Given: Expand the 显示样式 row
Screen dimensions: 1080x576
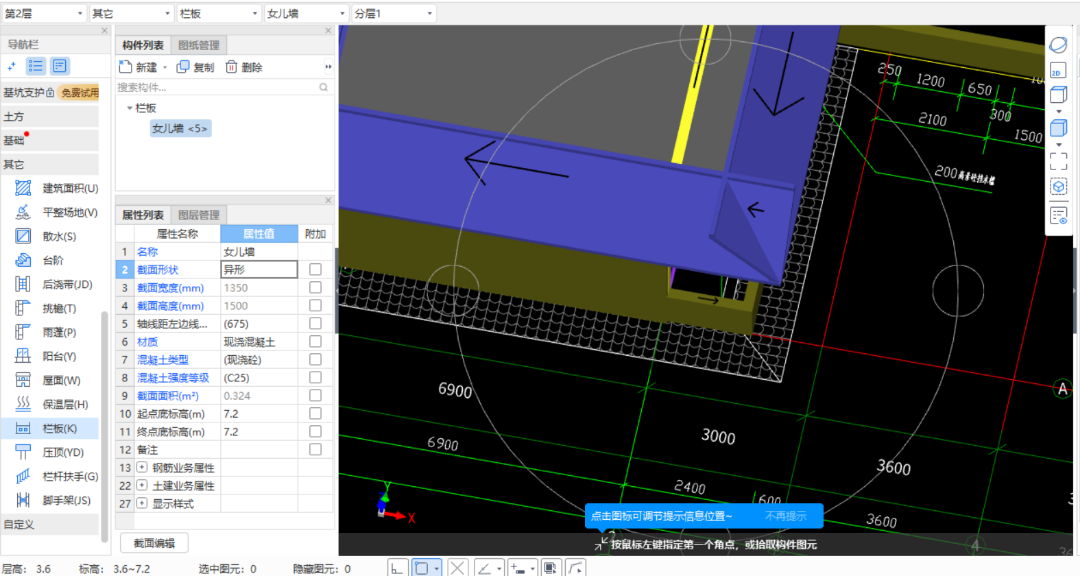Looking at the screenshot, I should tap(142, 503).
